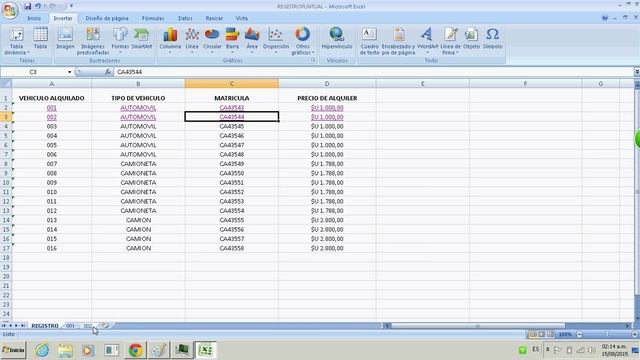Open the Datos ribbon tab
Screen dimensions: 640x360
185,18
